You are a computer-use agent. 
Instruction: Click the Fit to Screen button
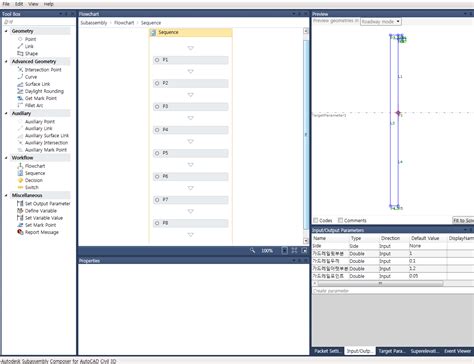[463, 220]
